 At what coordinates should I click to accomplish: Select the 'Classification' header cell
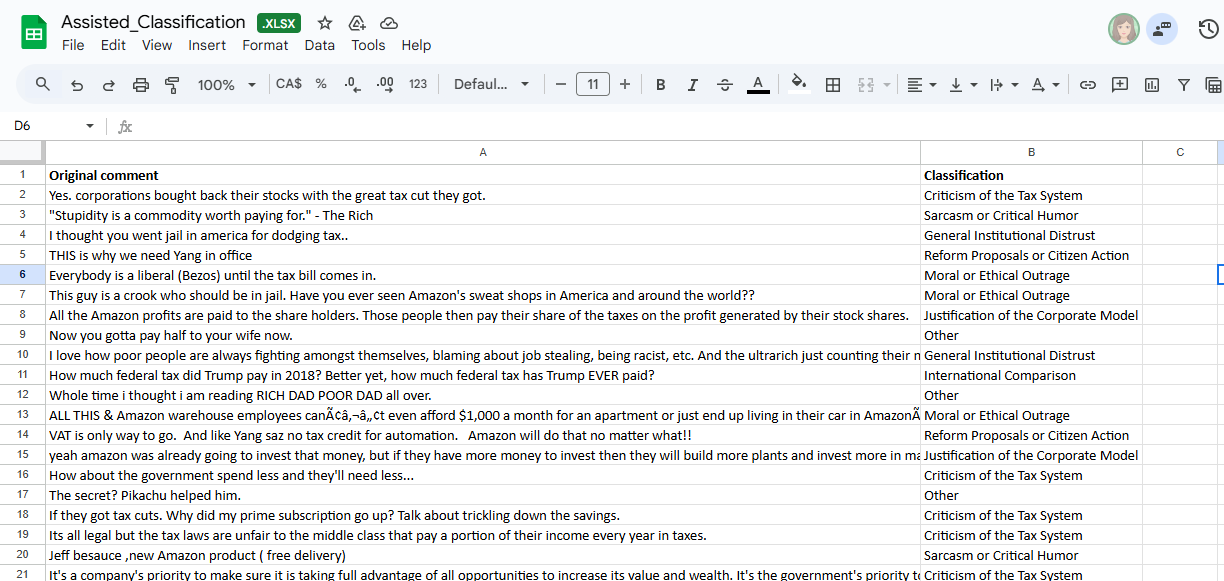pyautogui.click(x=1031, y=175)
